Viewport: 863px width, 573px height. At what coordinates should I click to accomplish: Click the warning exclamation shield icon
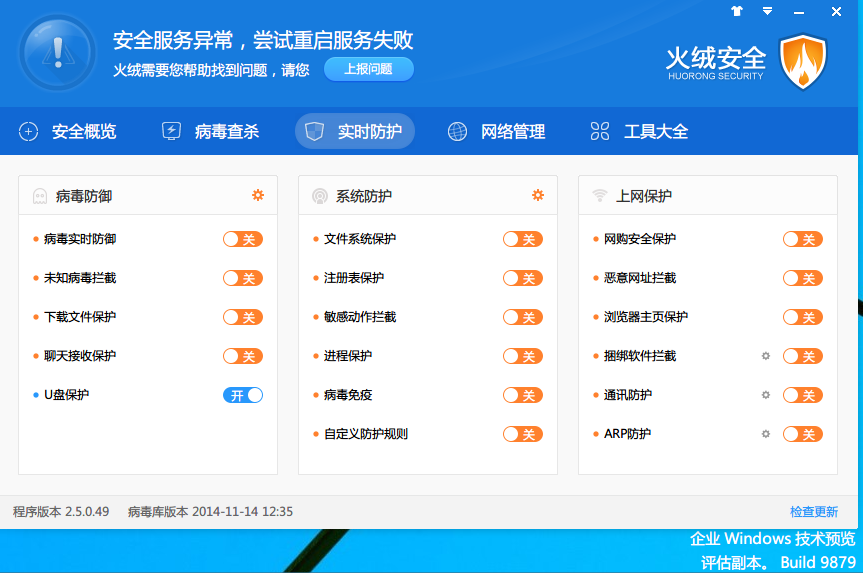point(56,53)
